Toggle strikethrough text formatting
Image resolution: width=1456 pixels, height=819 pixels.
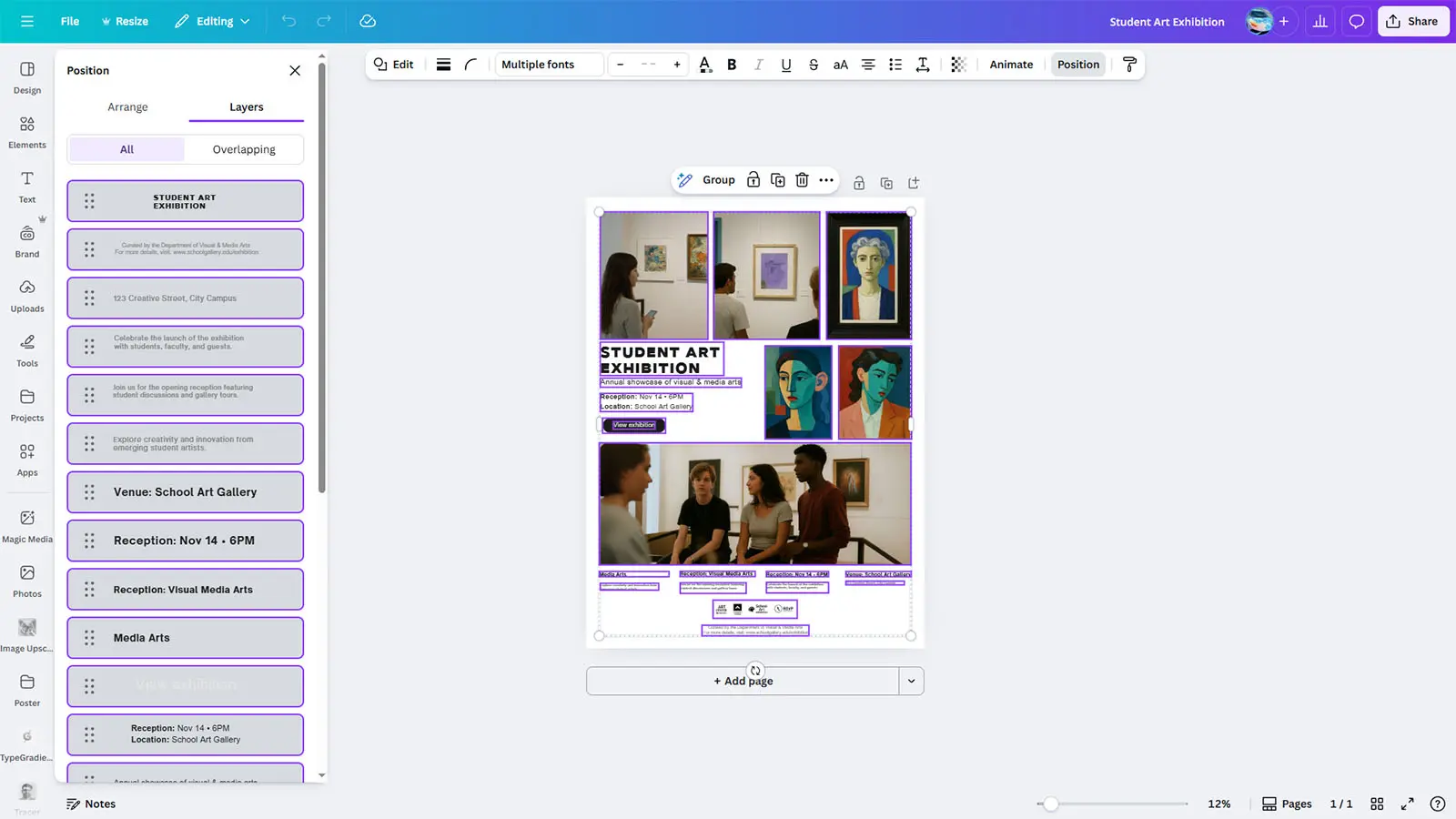(x=814, y=65)
